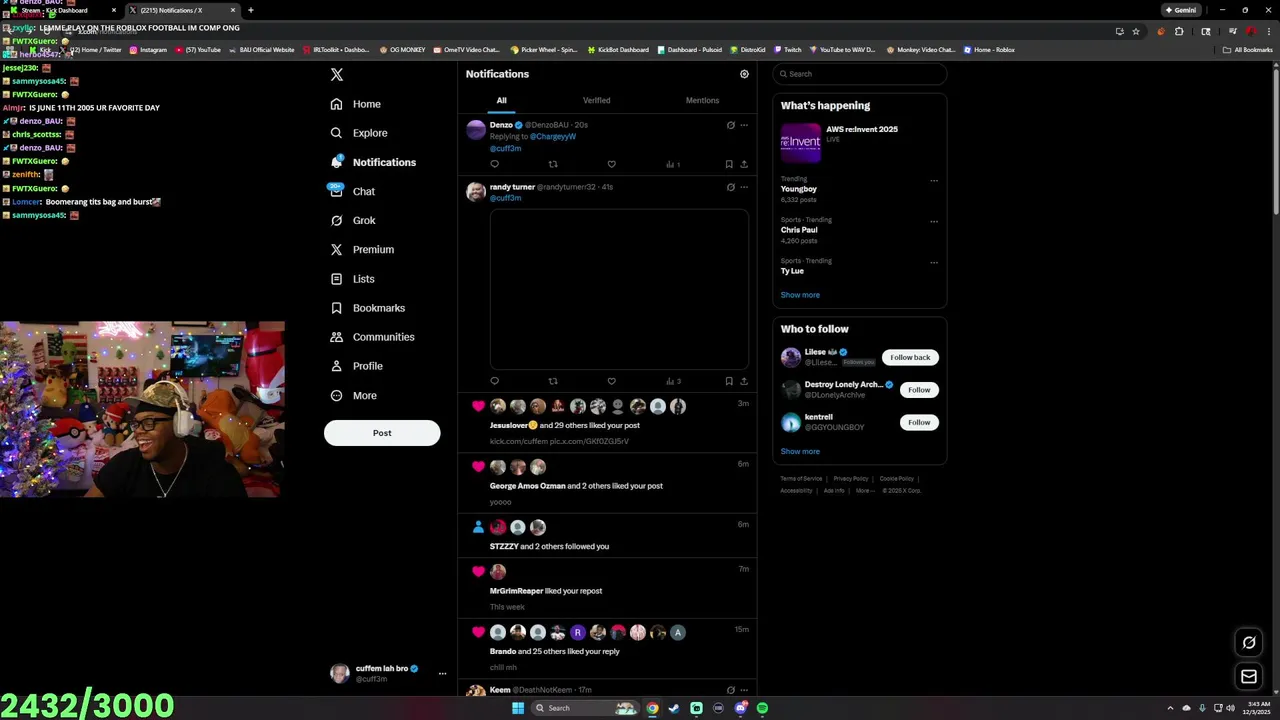Share Denzo's post

tap(744, 164)
